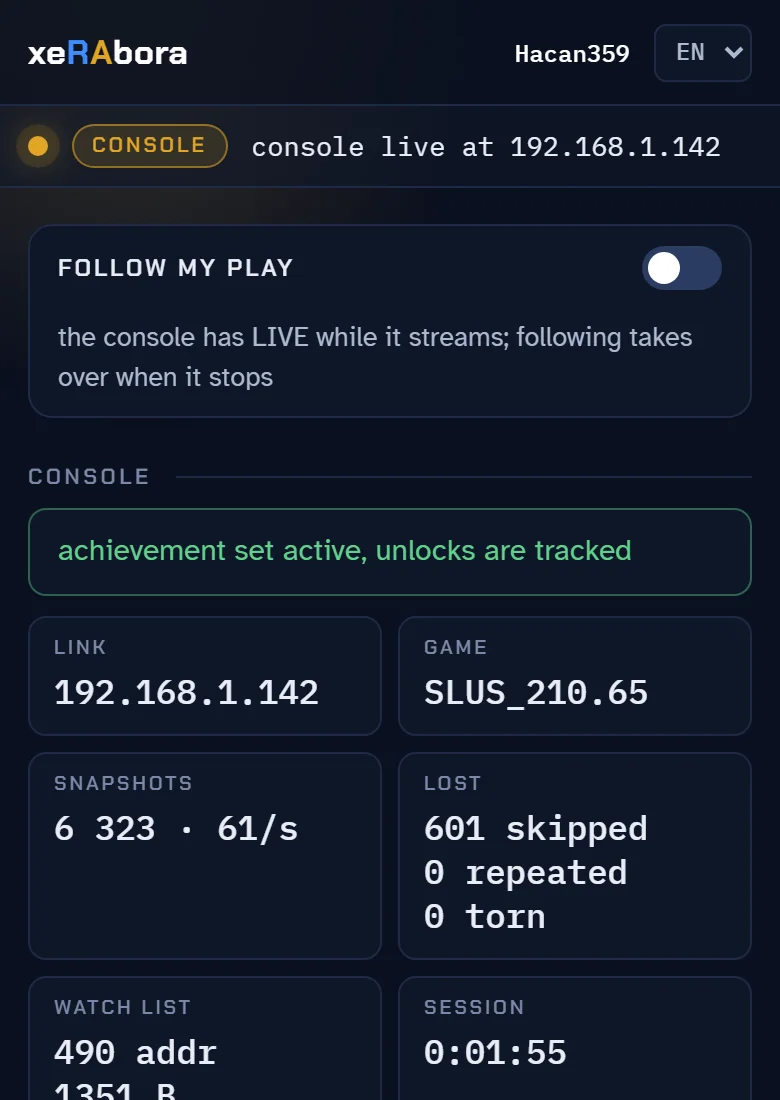
Task: Toggle the Follow My Play switch
Action: click(x=681, y=268)
